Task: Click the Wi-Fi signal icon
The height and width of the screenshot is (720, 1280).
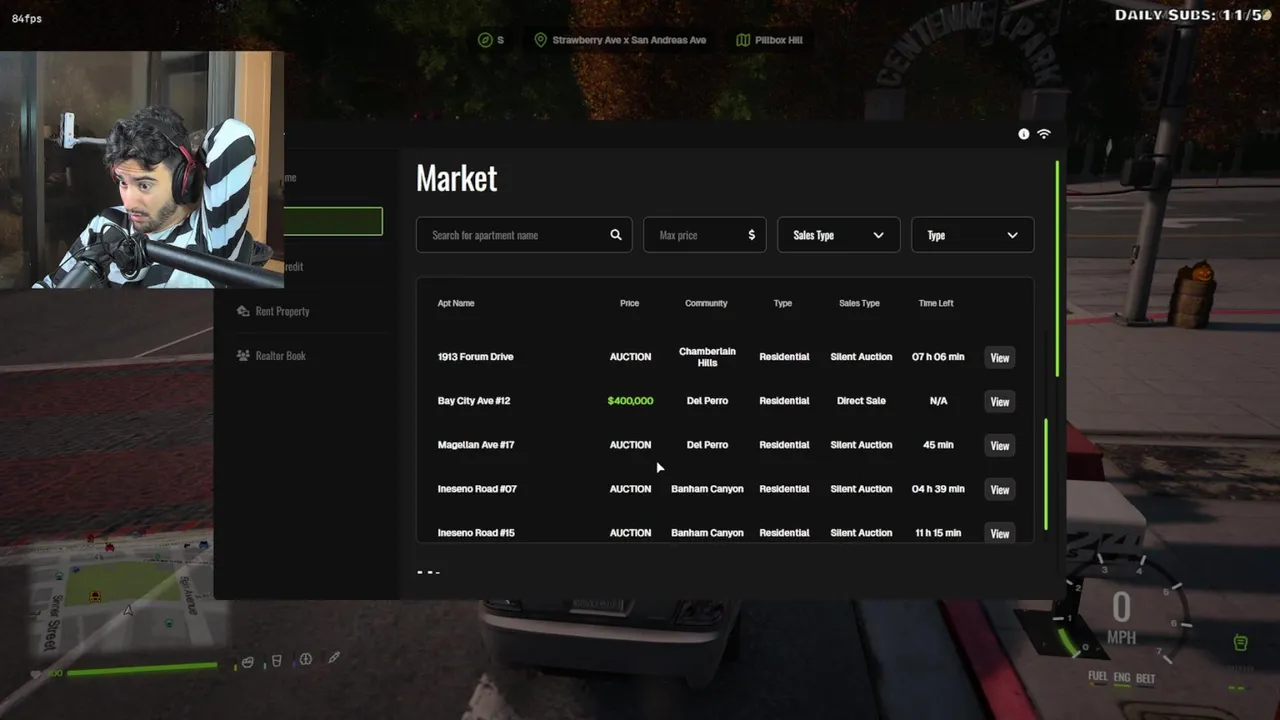Action: click(x=1044, y=134)
